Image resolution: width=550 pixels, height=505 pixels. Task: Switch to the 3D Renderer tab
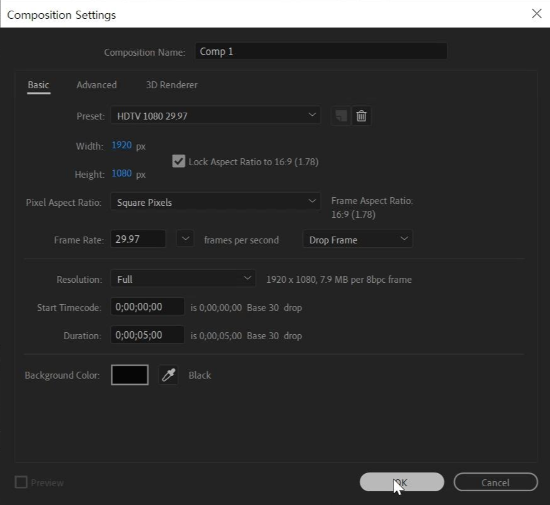(172, 85)
